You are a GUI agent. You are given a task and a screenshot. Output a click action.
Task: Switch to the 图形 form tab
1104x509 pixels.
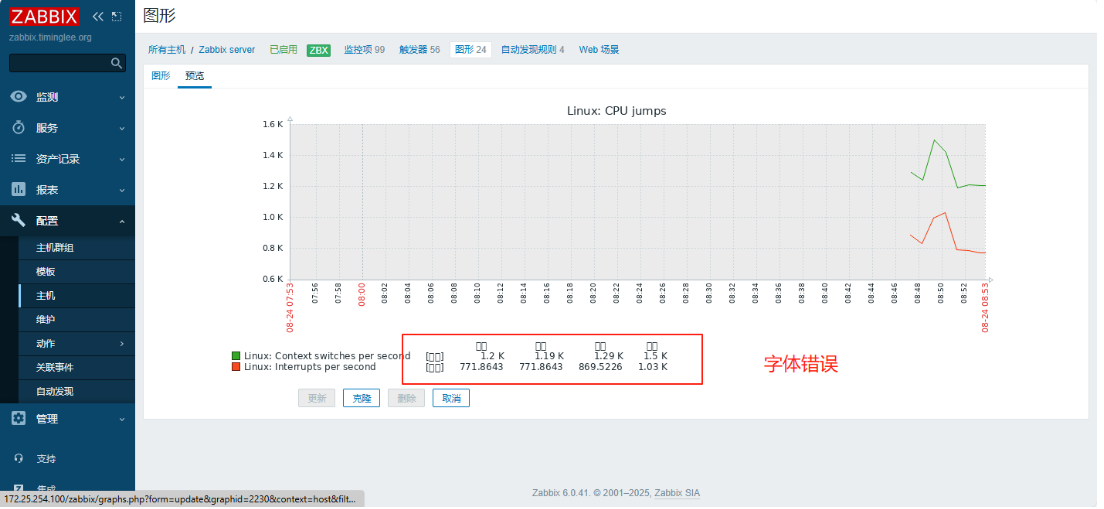click(x=161, y=76)
